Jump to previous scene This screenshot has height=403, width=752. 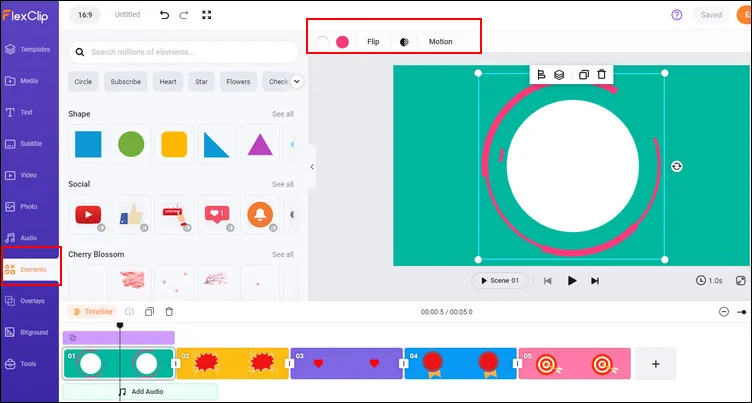(548, 281)
